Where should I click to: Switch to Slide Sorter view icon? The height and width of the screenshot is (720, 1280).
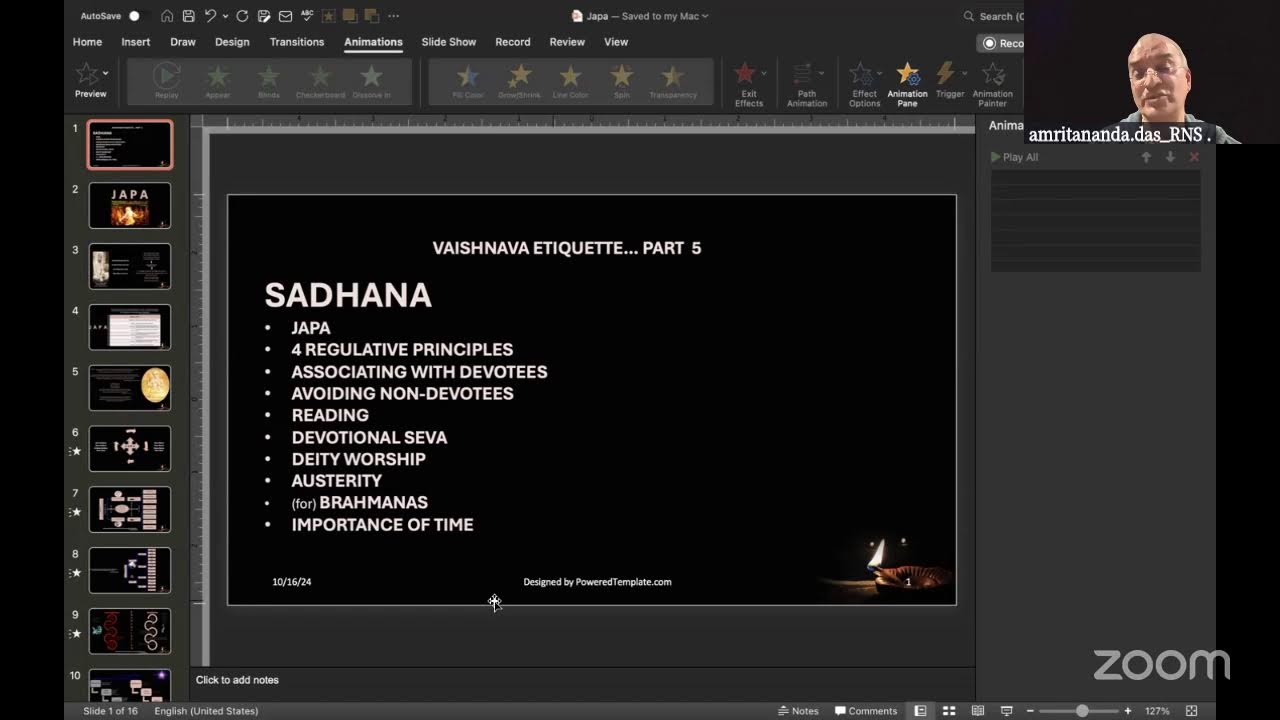click(949, 711)
